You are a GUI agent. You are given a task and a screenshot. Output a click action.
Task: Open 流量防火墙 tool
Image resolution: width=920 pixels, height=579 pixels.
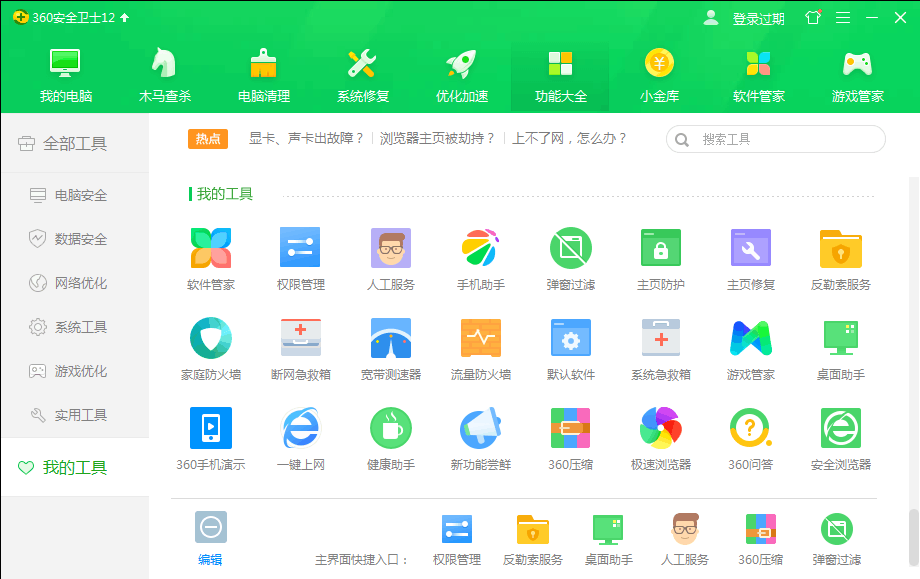click(481, 338)
